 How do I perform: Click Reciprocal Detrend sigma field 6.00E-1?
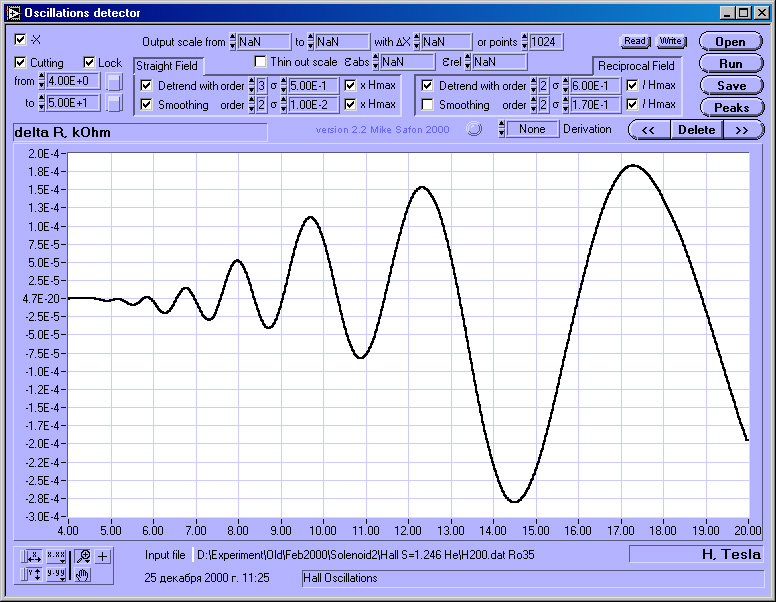[x=595, y=86]
